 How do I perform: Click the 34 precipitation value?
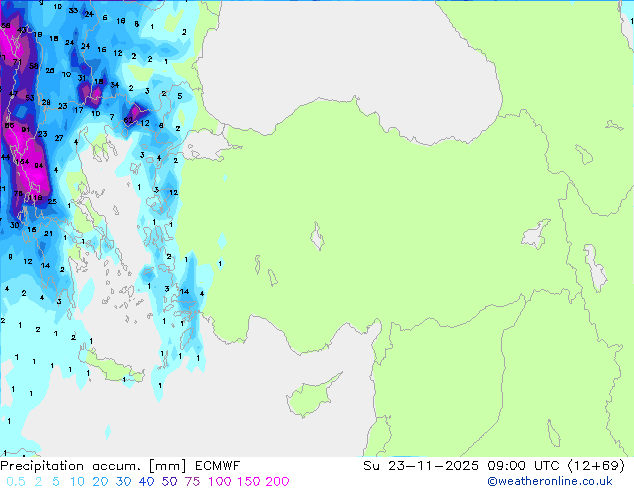(115, 85)
